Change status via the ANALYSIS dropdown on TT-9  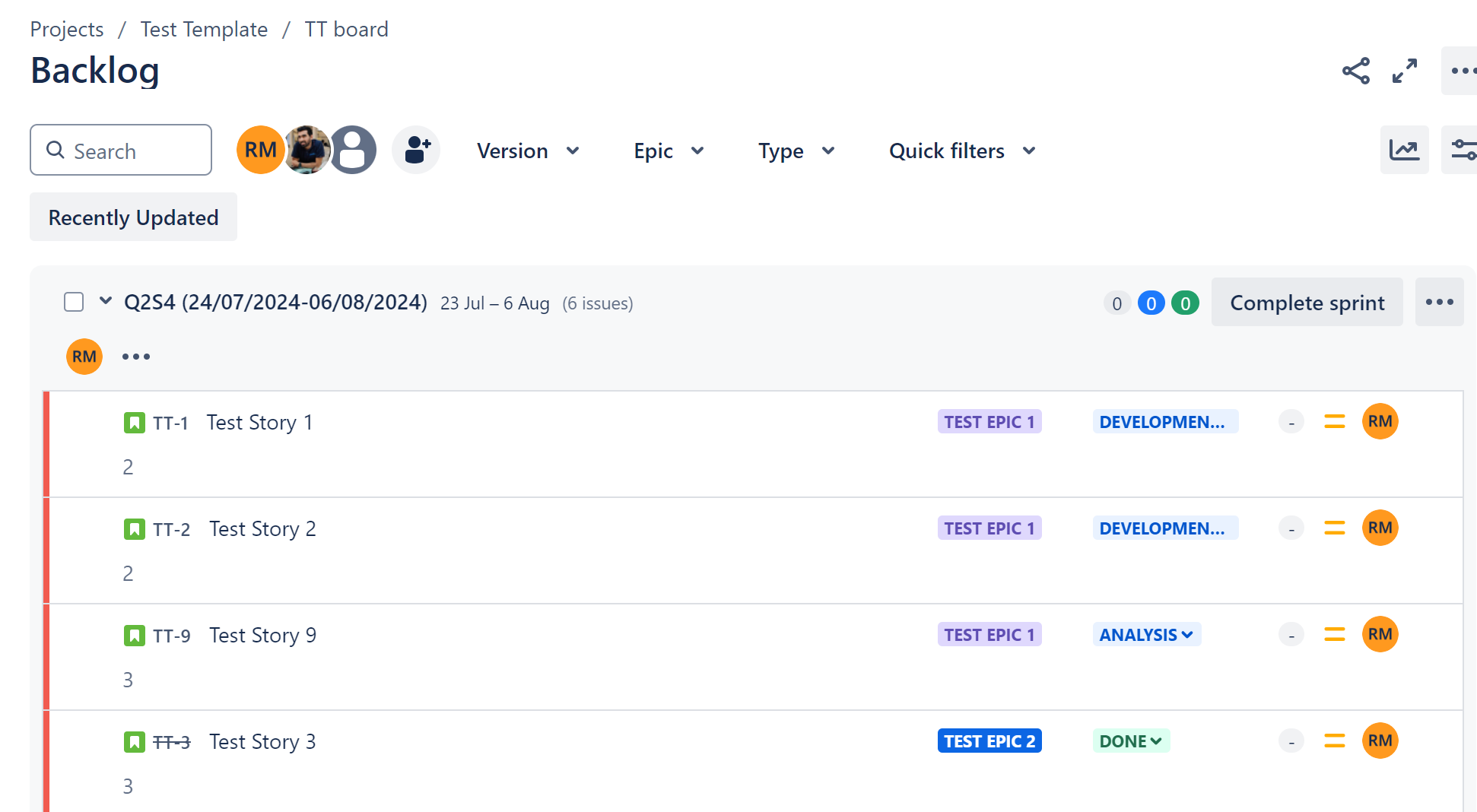coord(1147,634)
